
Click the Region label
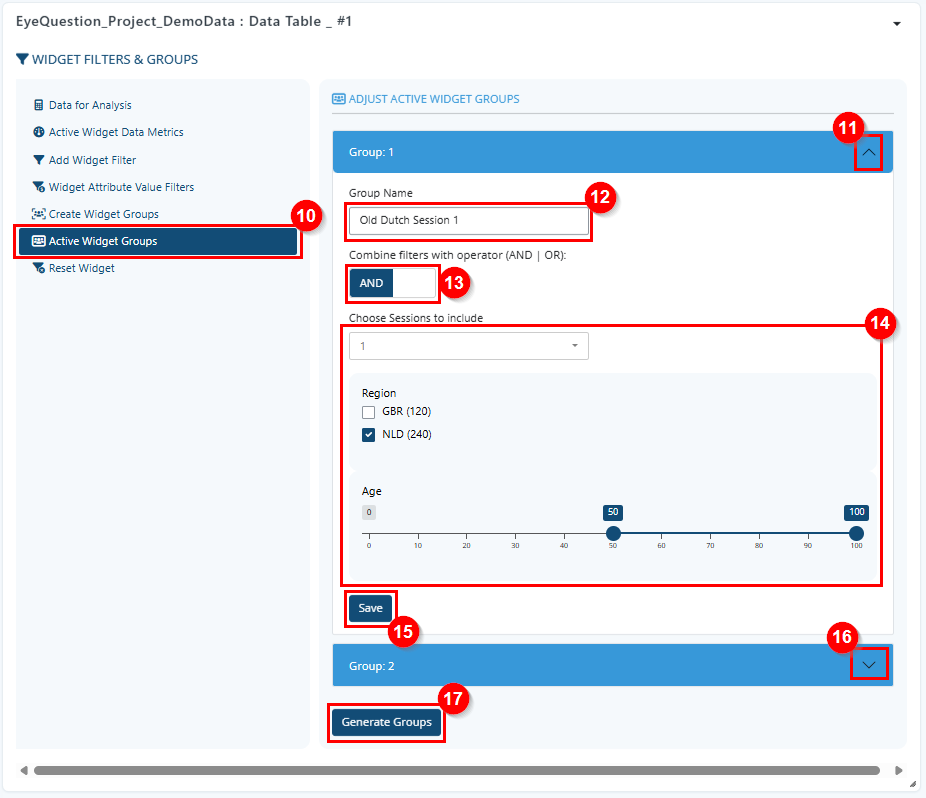[x=379, y=393]
